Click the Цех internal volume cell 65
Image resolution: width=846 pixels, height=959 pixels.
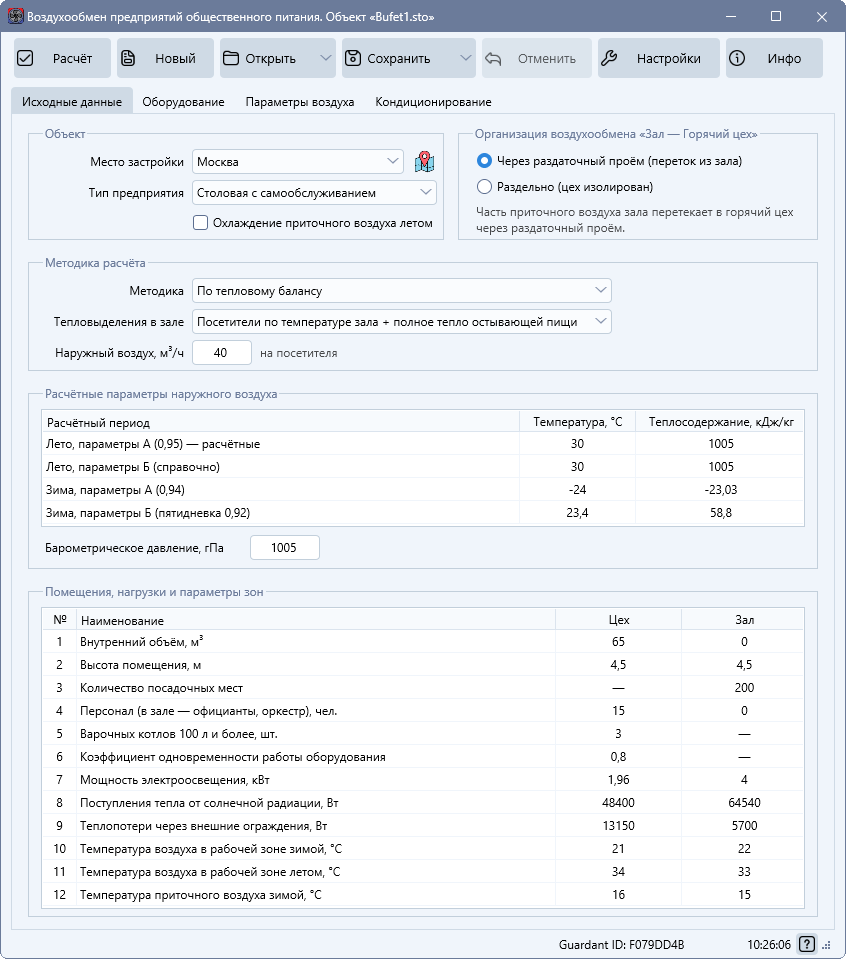[x=618, y=642]
